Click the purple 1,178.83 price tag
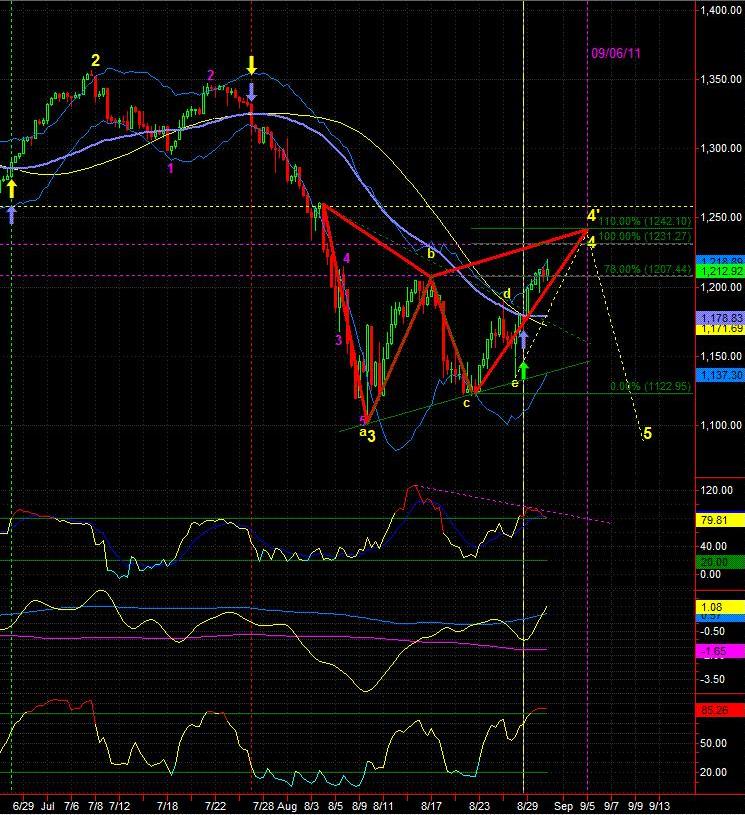This screenshot has height=815, width=745. click(722, 316)
